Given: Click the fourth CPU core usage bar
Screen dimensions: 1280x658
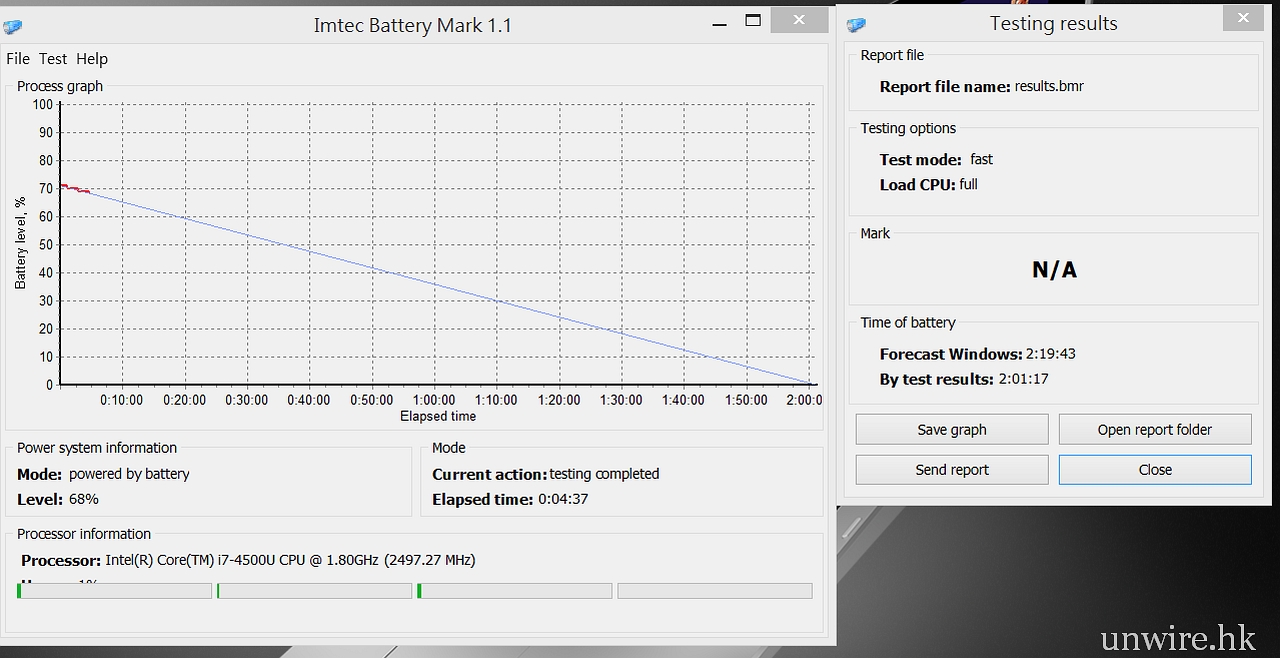Looking at the screenshot, I should point(714,591).
